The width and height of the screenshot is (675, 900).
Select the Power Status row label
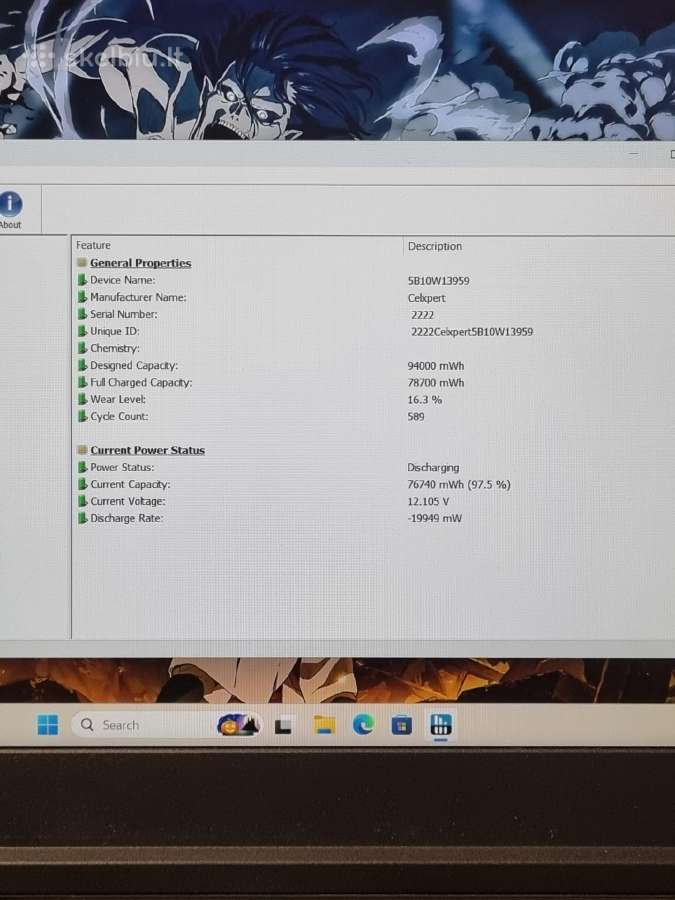click(122, 467)
